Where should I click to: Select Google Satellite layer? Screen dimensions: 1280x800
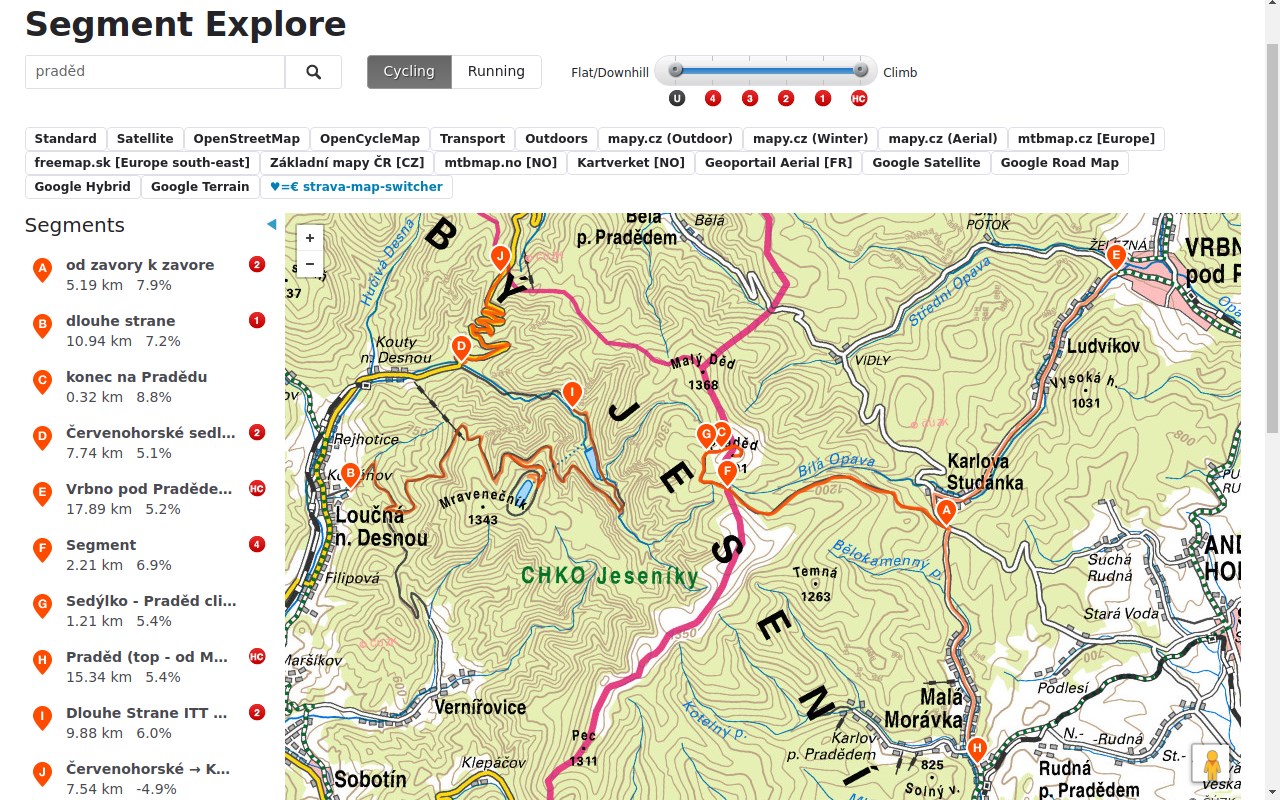(x=927, y=163)
